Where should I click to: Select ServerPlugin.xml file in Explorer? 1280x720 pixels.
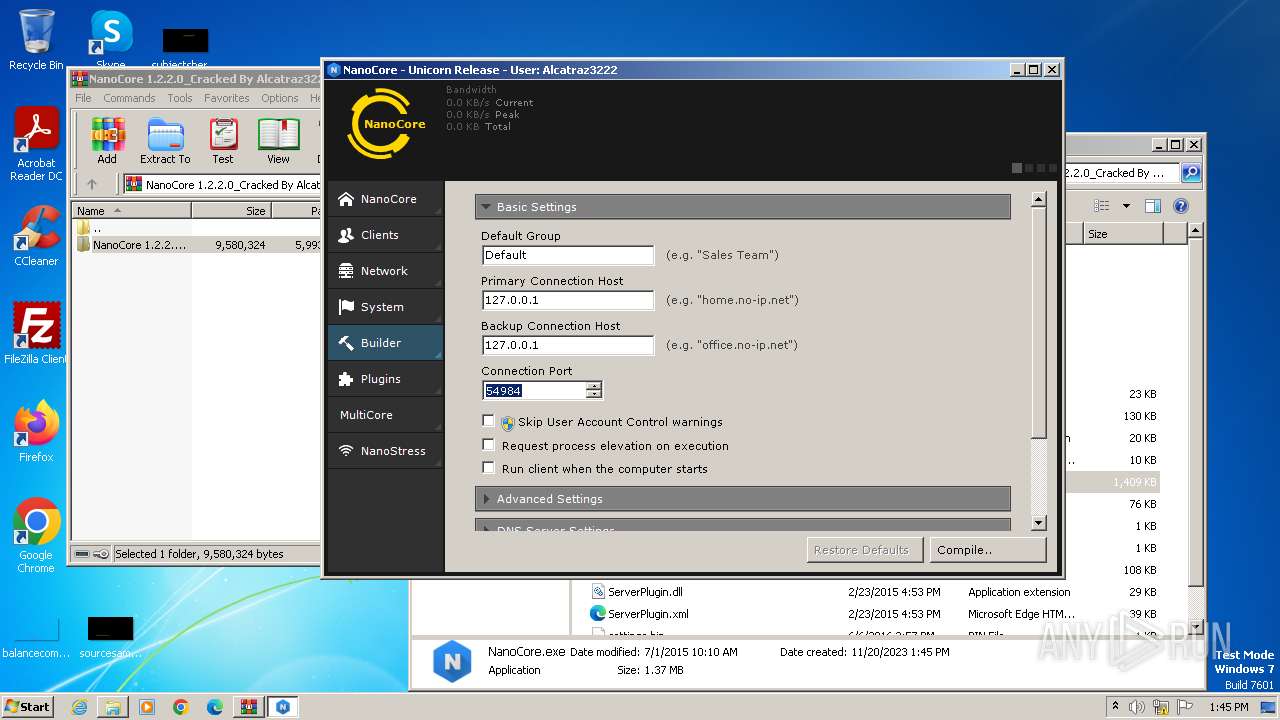click(x=648, y=614)
